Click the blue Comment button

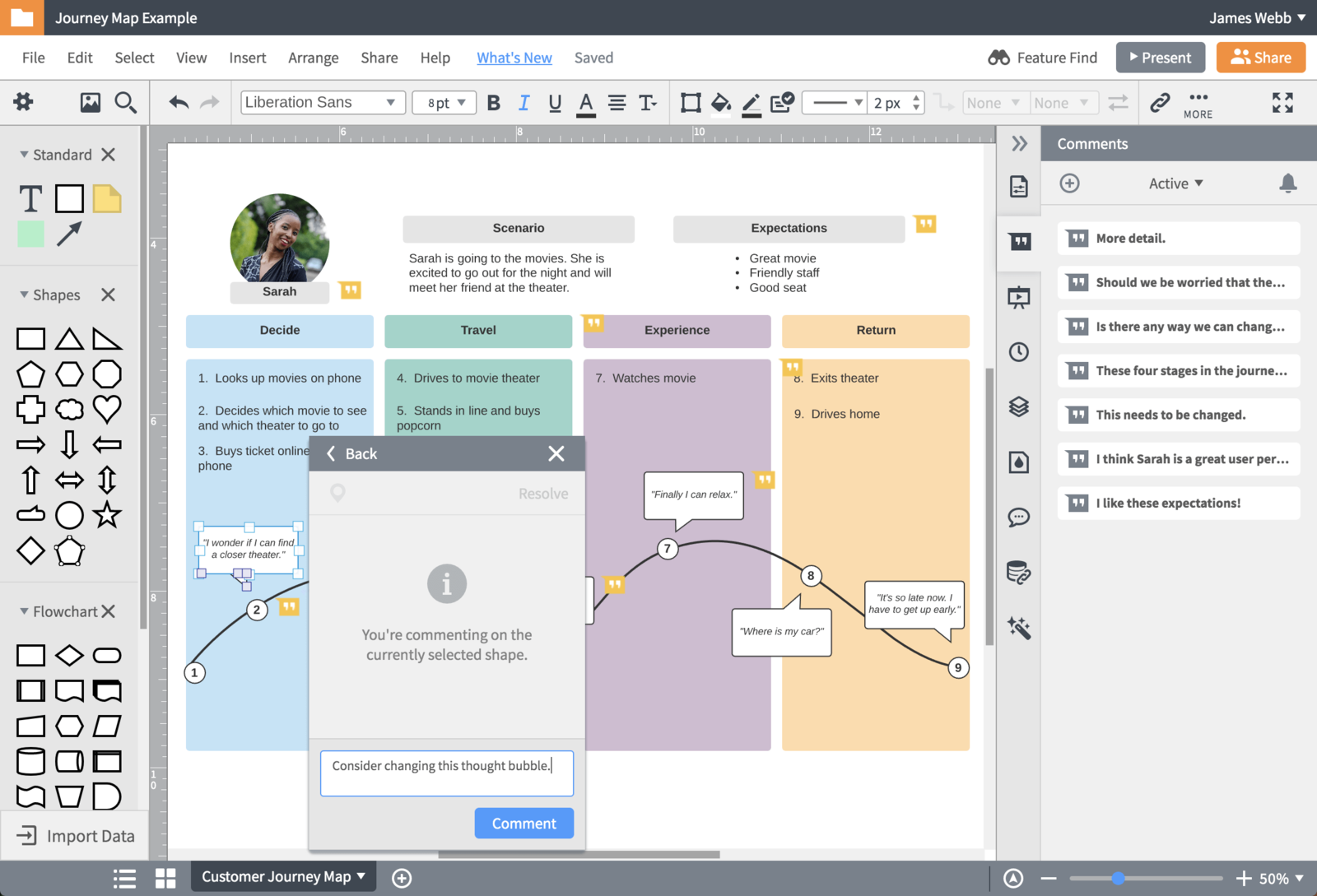tap(524, 824)
